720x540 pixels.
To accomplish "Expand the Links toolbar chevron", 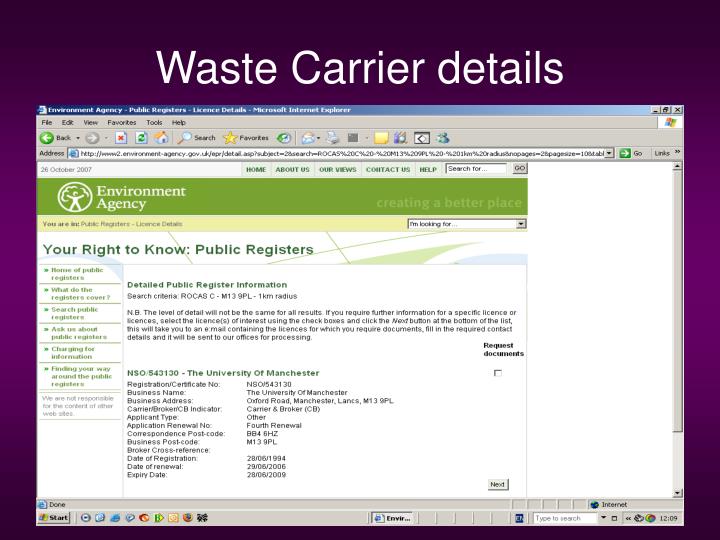I will coord(677,152).
